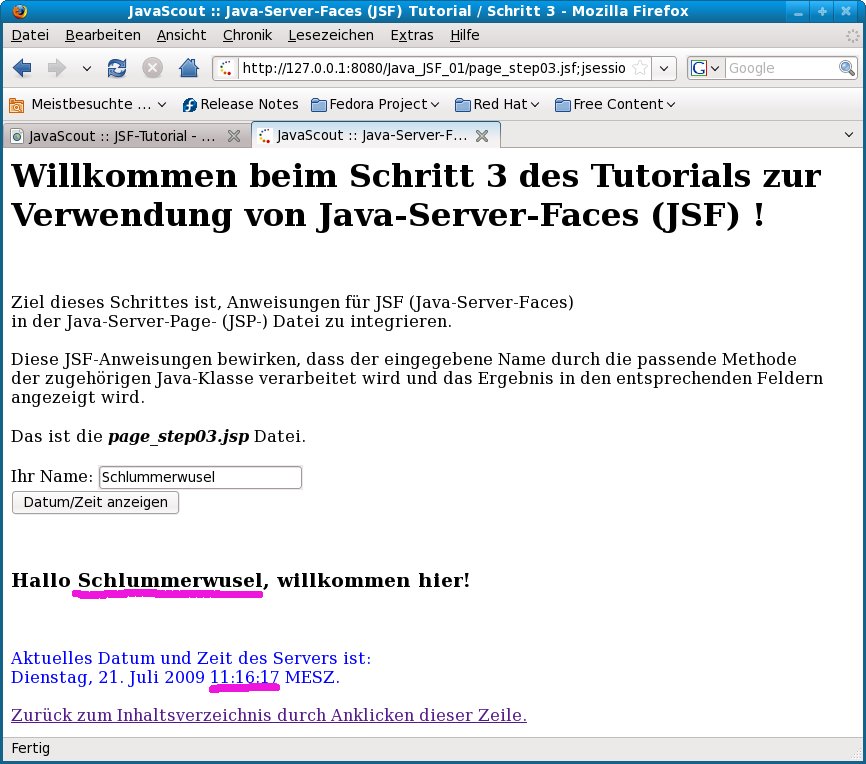The height and width of the screenshot is (764, 866).
Task: Reload the current page
Action: [117, 68]
